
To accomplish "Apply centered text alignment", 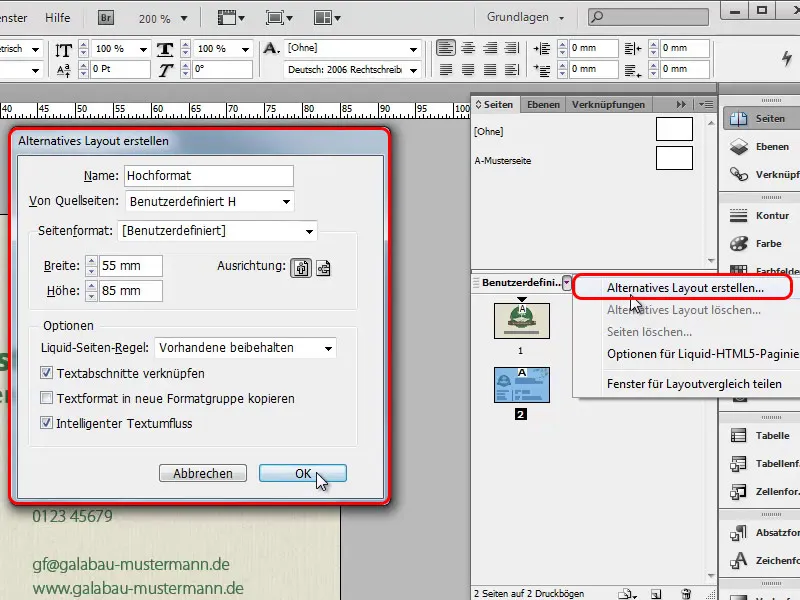I will coord(468,48).
